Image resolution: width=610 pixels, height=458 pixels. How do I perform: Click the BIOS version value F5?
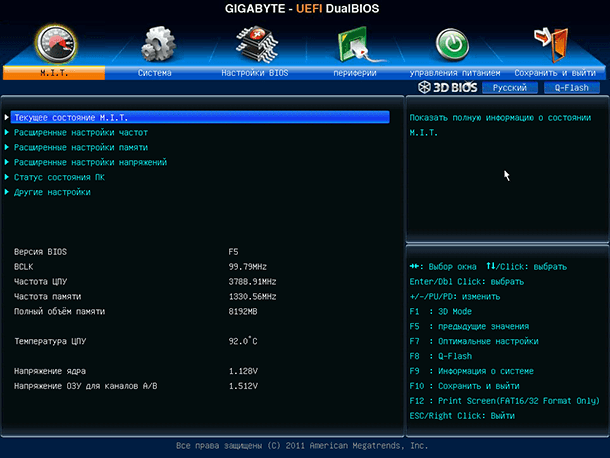pyautogui.click(x=233, y=252)
